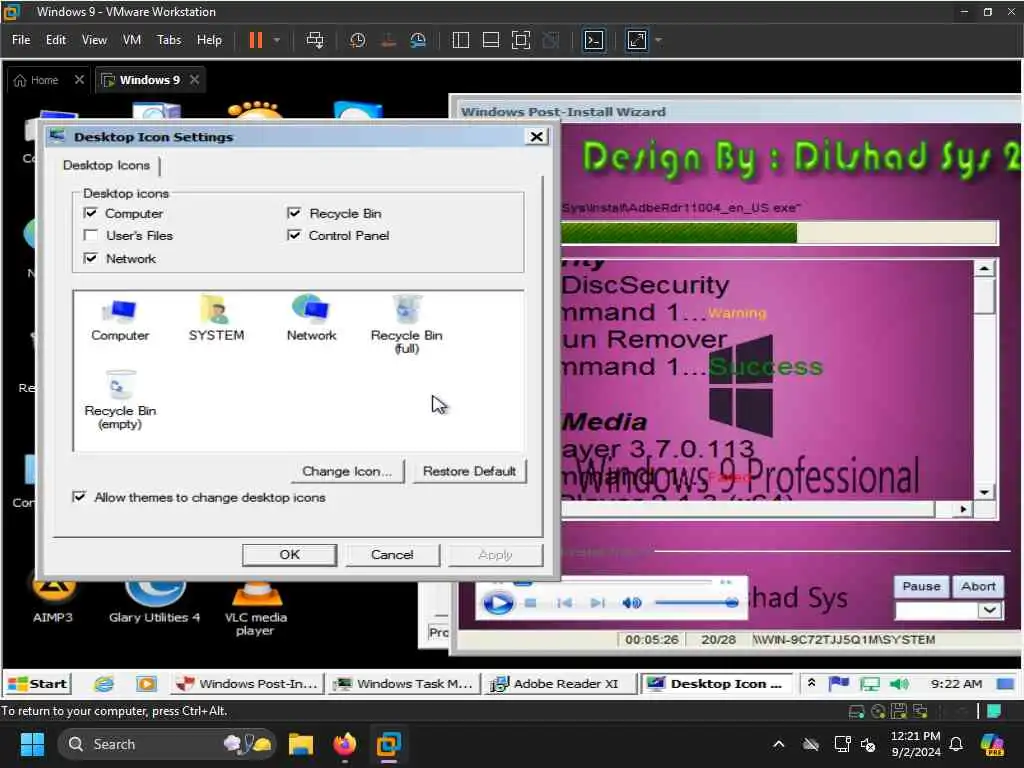The image size is (1024, 768).
Task: Open the dropdown next to the pause button
Action: tap(277, 40)
